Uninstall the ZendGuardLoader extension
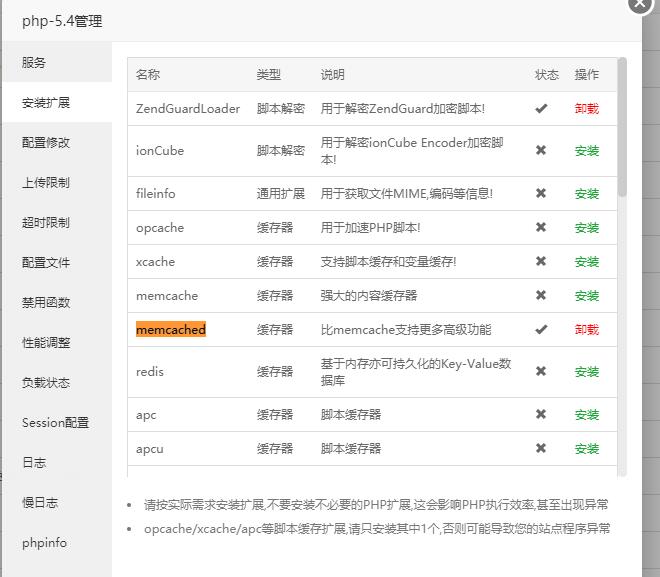The image size is (660, 577). point(587,109)
